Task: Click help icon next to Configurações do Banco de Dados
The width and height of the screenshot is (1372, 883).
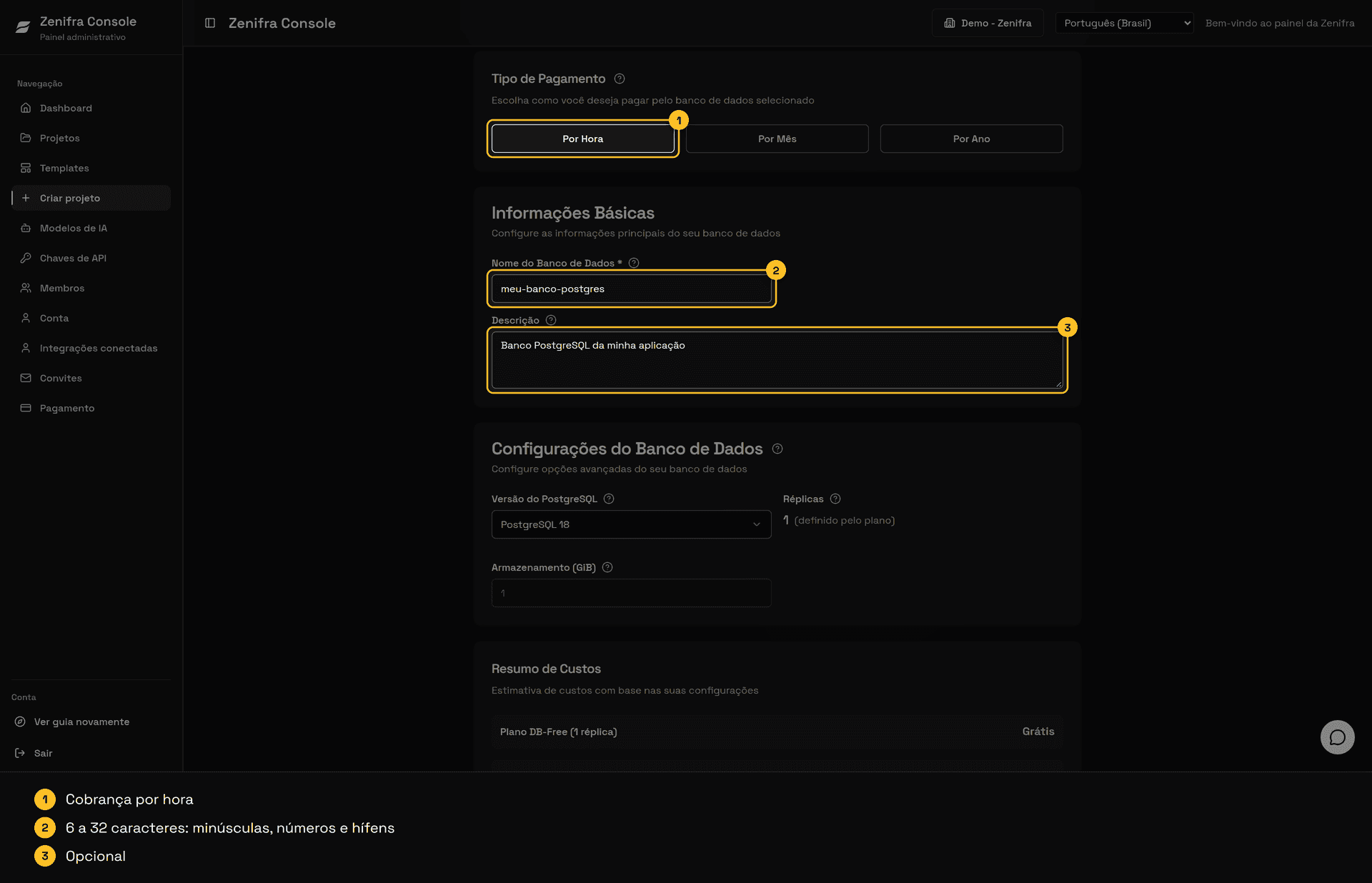Action: click(x=777, y=449)
